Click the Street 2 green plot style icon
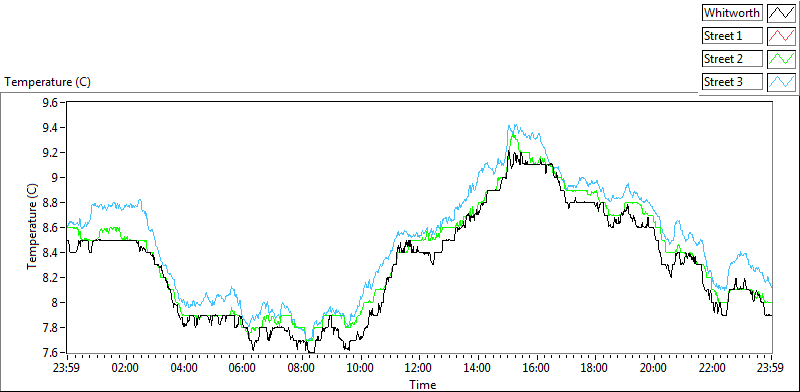This screenshot has width=800, height=392. (781, 59)
